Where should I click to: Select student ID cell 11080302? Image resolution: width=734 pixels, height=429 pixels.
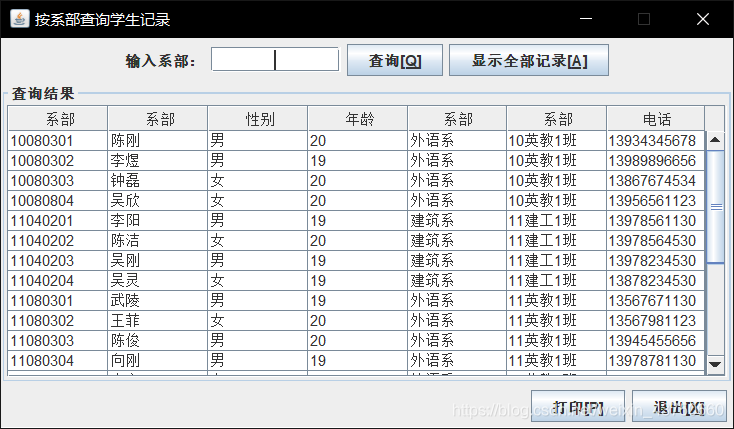tap(58, 321)
